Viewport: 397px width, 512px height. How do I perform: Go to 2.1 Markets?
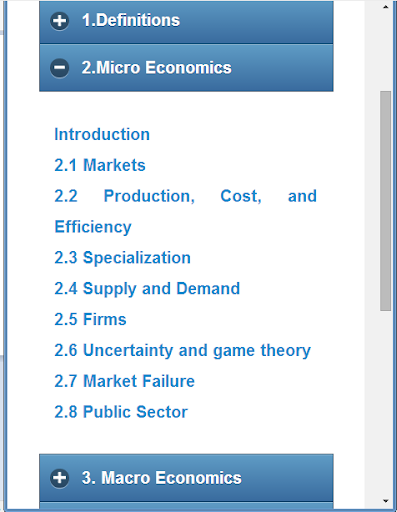(x=100, y=165)
